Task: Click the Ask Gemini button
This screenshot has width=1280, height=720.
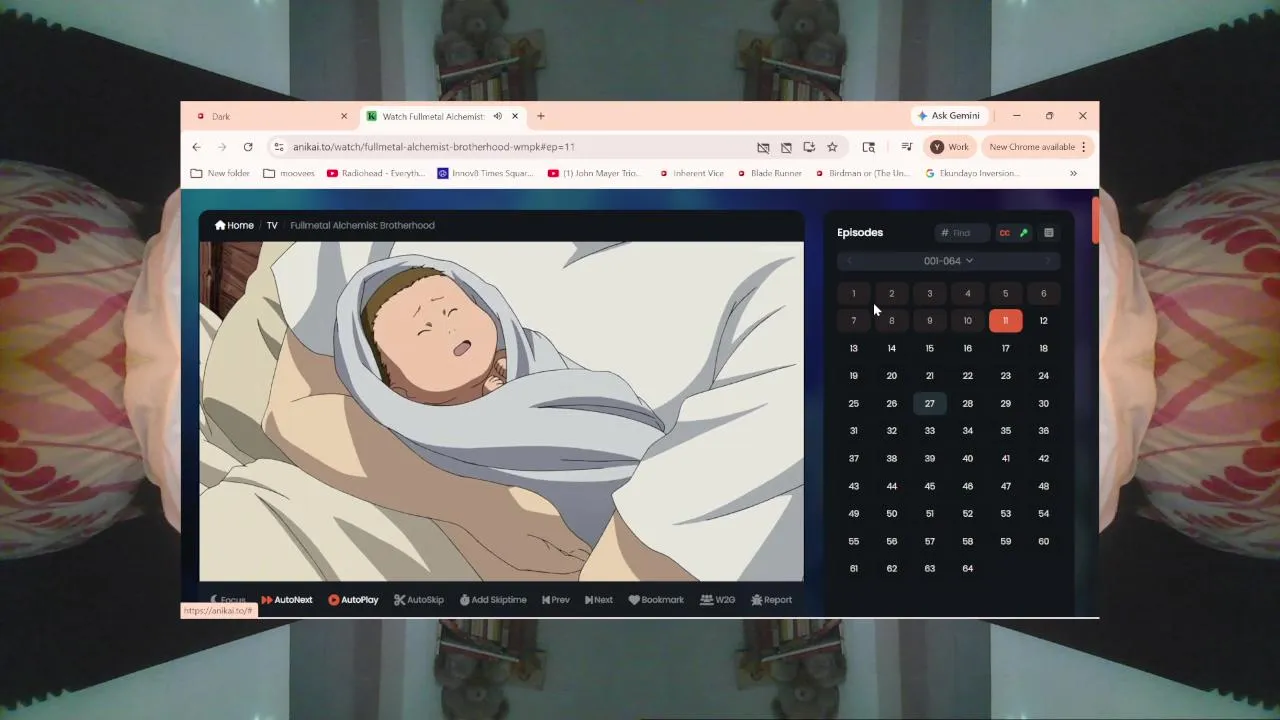Action: pyautogui.click(x=950, y=116)
